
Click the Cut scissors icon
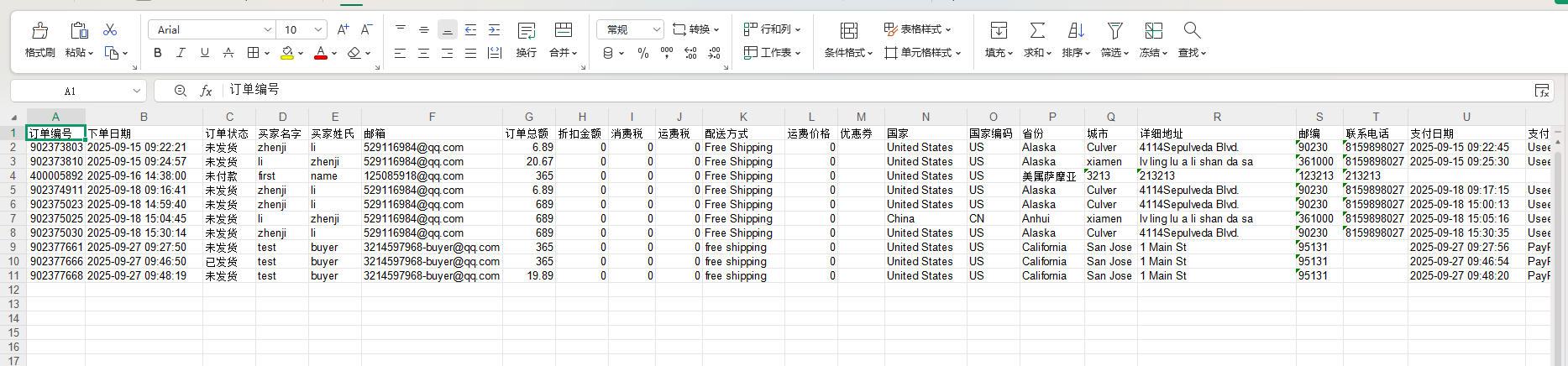pyautogui.click(x=110, y=30)
